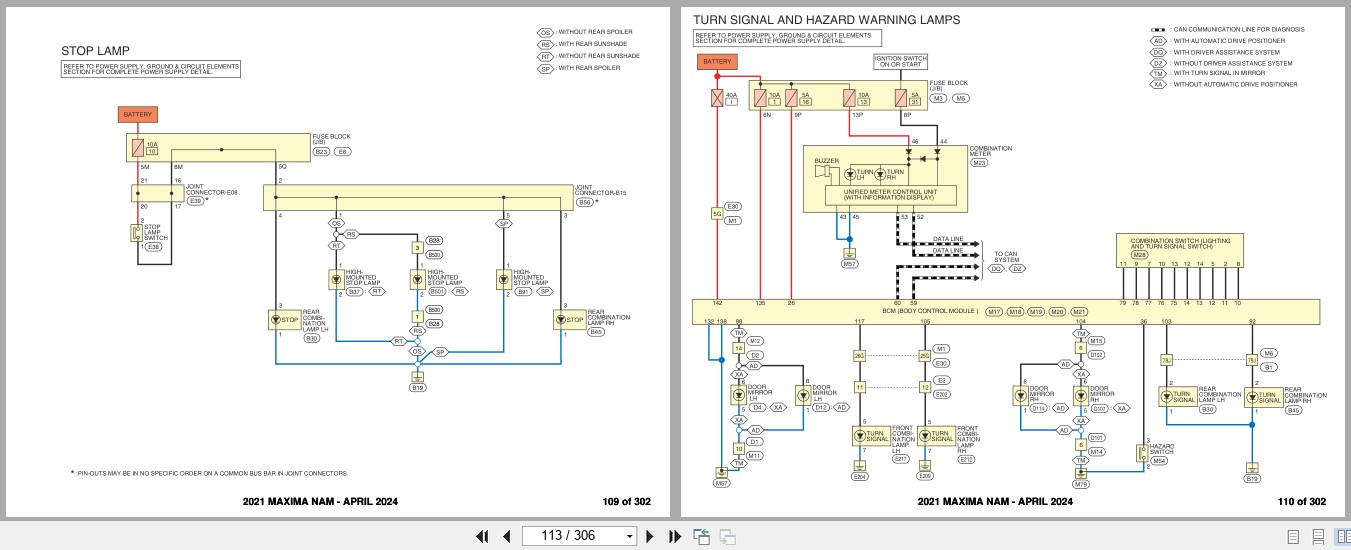The image size is (1351, 550).
Task: Click the BUZZER label in combination meter
Action: point(826,161)
